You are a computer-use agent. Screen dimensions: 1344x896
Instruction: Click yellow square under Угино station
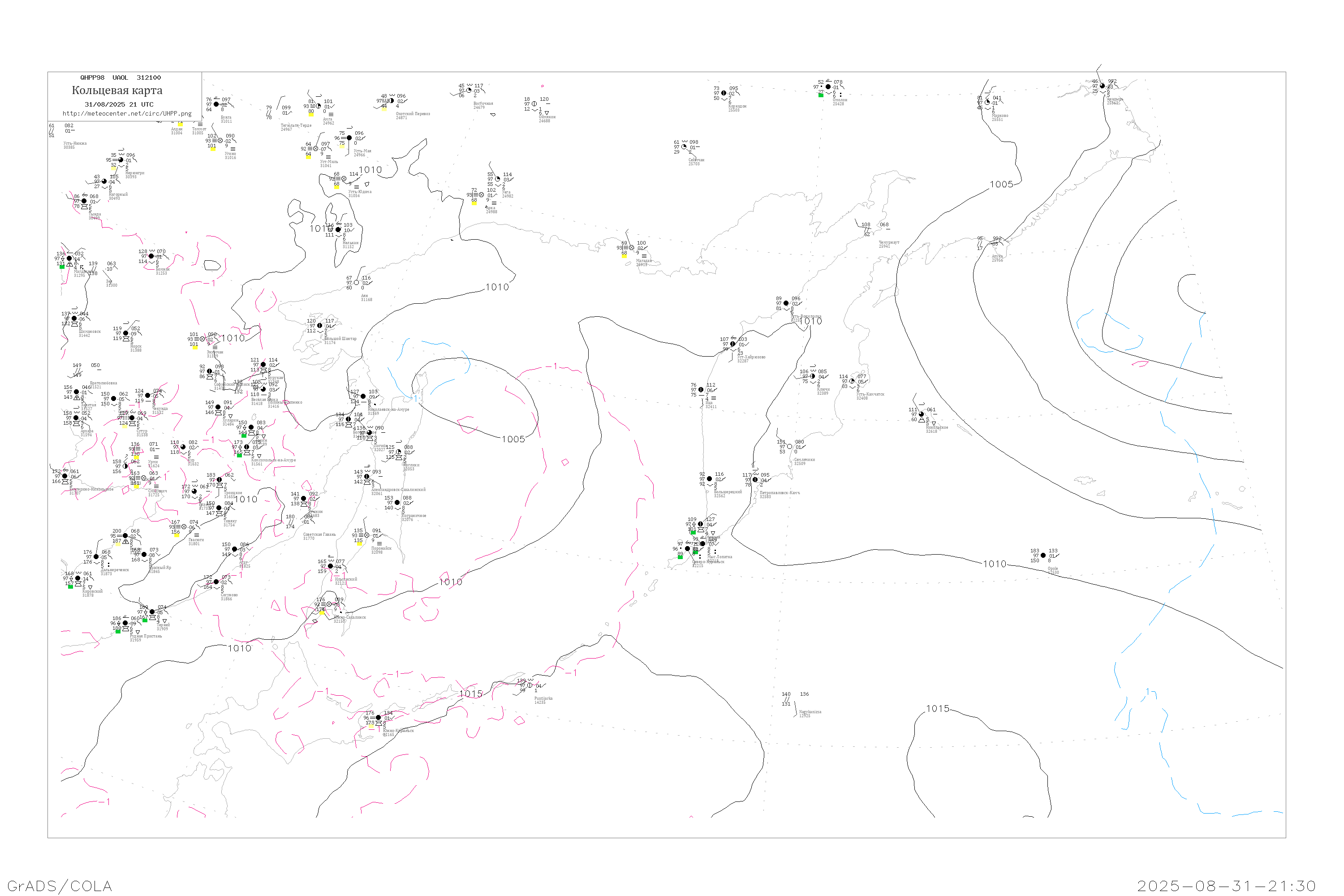[x=212, y=150]
